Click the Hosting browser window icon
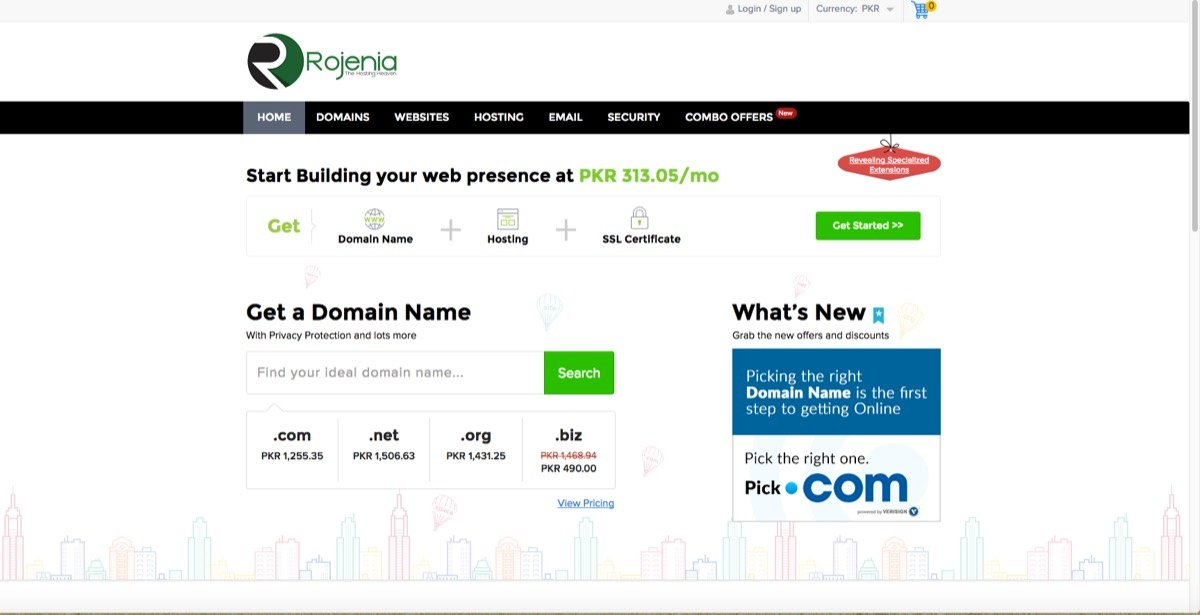Viewport: 1200px width, 615px height. pyautogui.click(x=507, y=219)
